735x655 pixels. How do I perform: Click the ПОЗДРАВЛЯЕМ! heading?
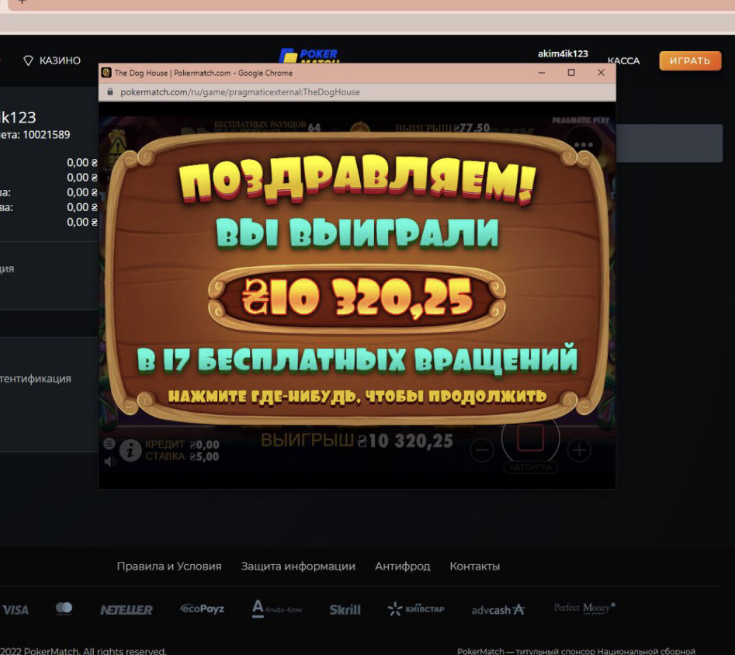pos(357,180)
